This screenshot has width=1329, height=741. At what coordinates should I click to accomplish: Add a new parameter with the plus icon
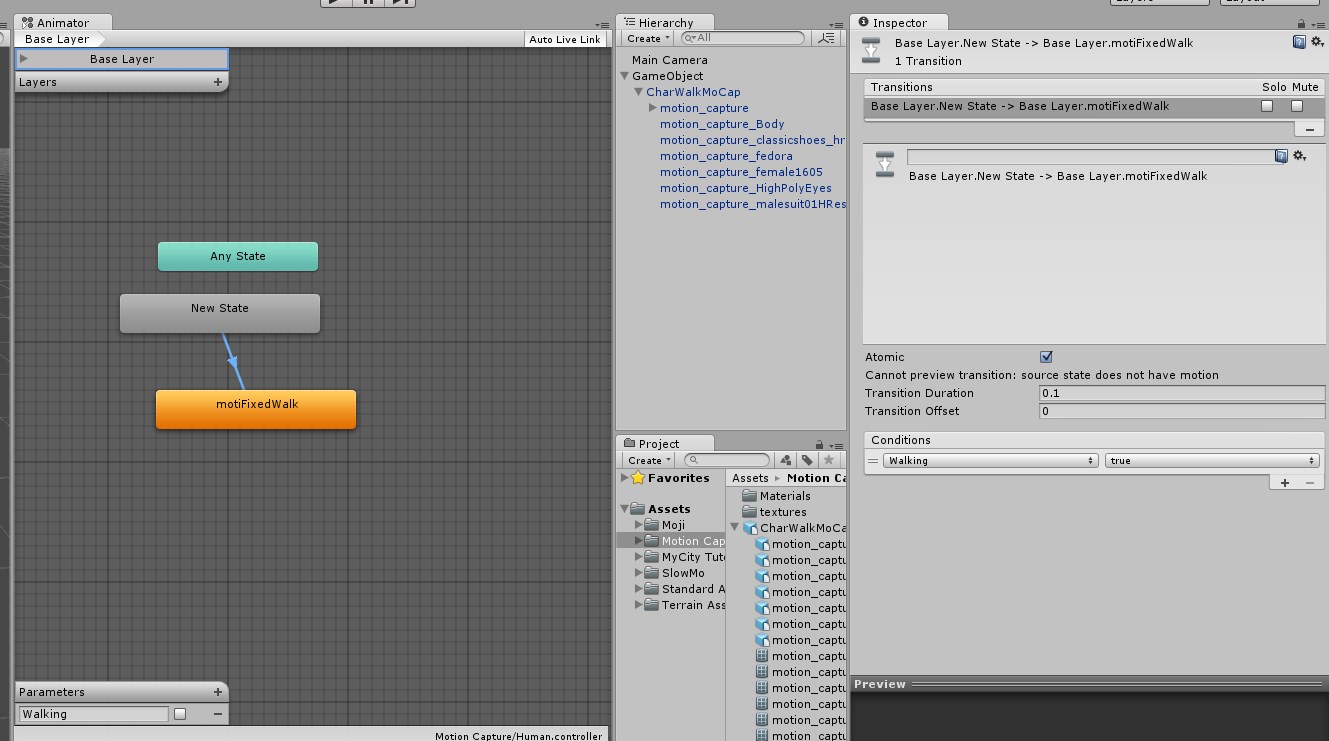click(x=218, y=691)
